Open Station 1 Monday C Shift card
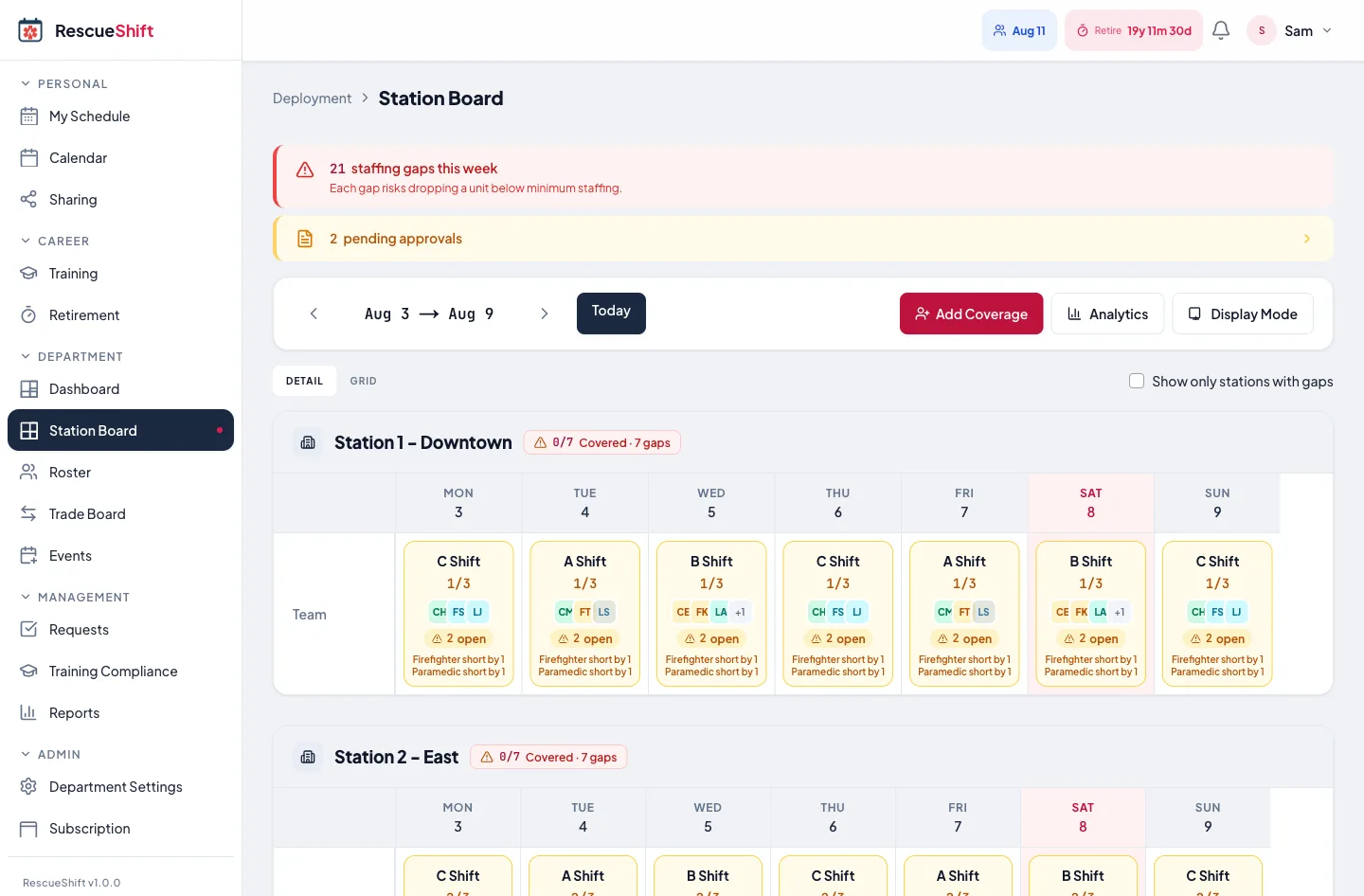The image size is (1364, 896). [x=458, y=614]
